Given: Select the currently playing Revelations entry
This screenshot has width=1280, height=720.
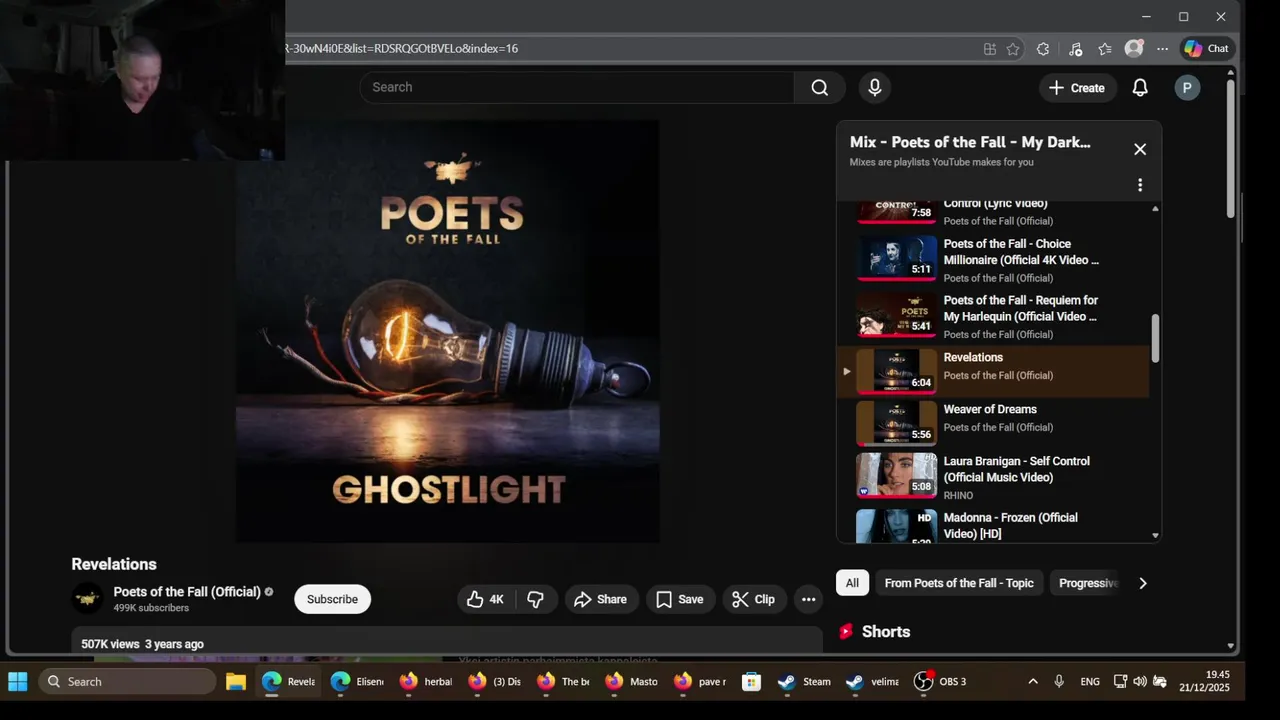Looking at the screenshot, I should click(x=993, y=371).
